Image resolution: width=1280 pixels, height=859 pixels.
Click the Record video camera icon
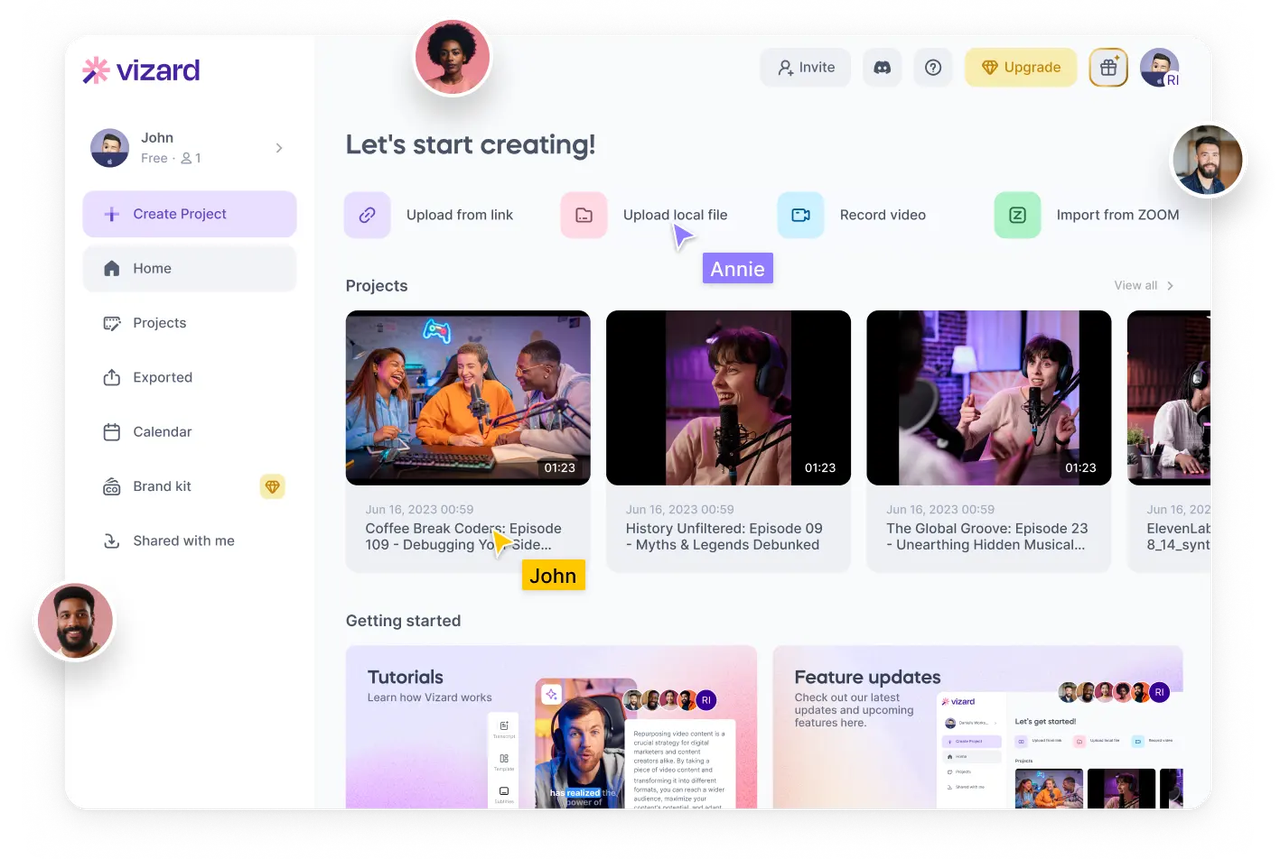click(800, 215)
